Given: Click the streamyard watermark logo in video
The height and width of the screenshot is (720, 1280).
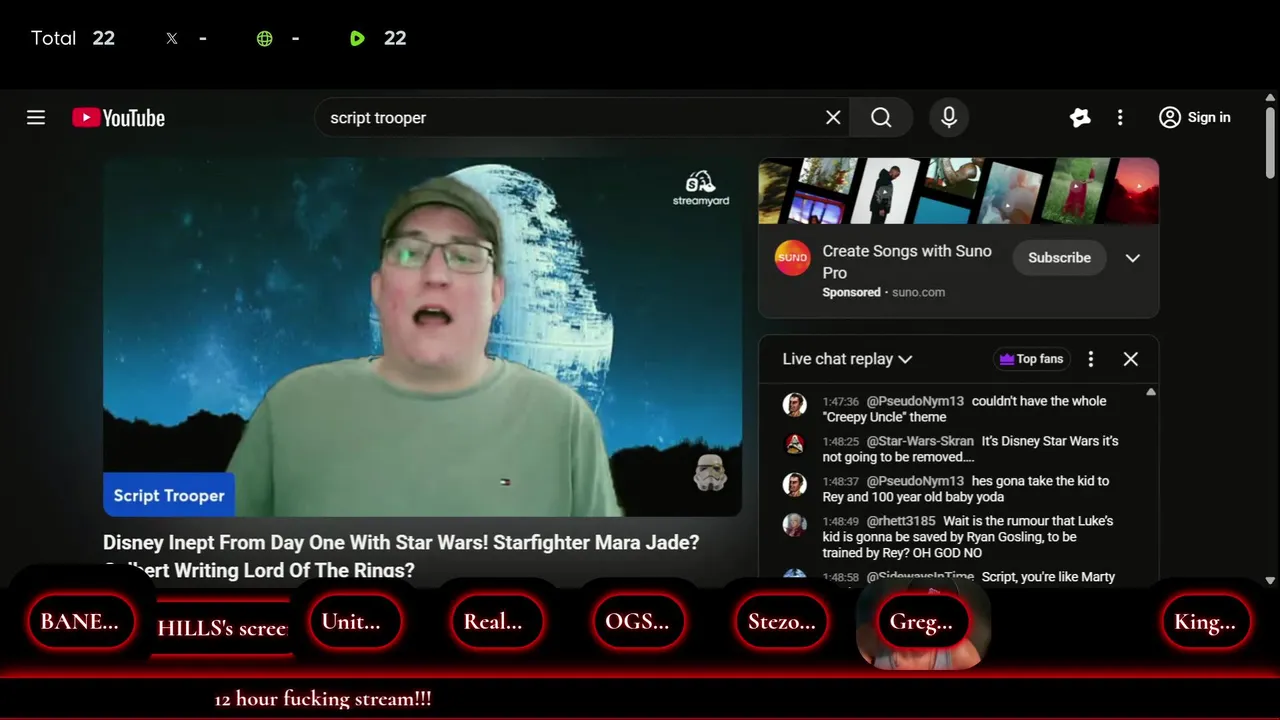Looking at the screenshot, I should pos(700,189).
